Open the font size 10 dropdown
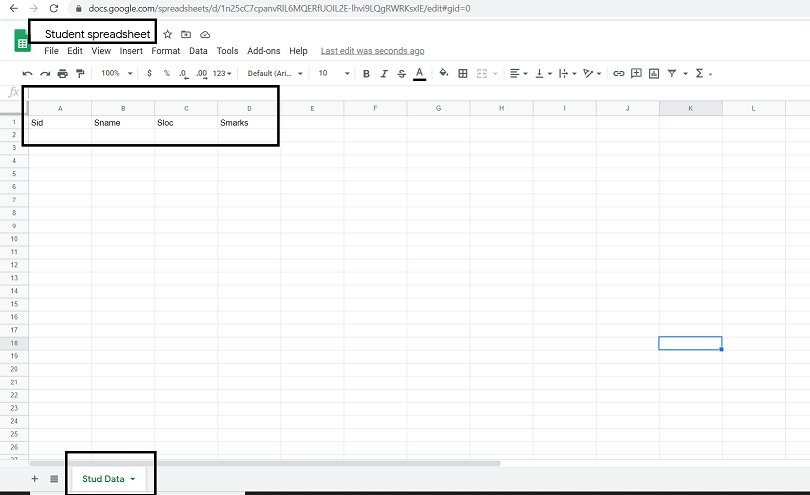The width and height of the screenshot is (810, 495). [334, 73]
